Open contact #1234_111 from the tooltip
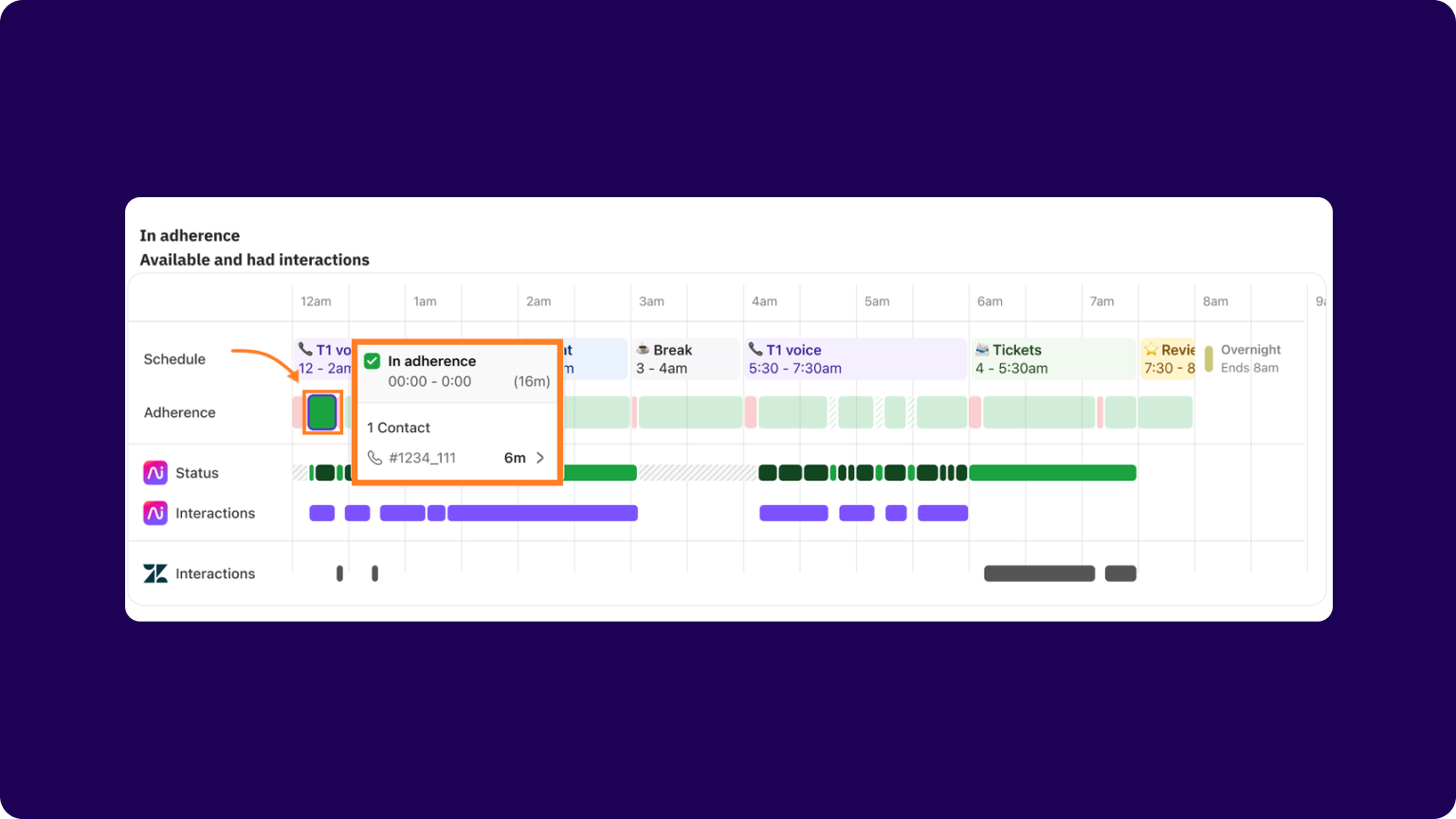 (x=423, y=458)
